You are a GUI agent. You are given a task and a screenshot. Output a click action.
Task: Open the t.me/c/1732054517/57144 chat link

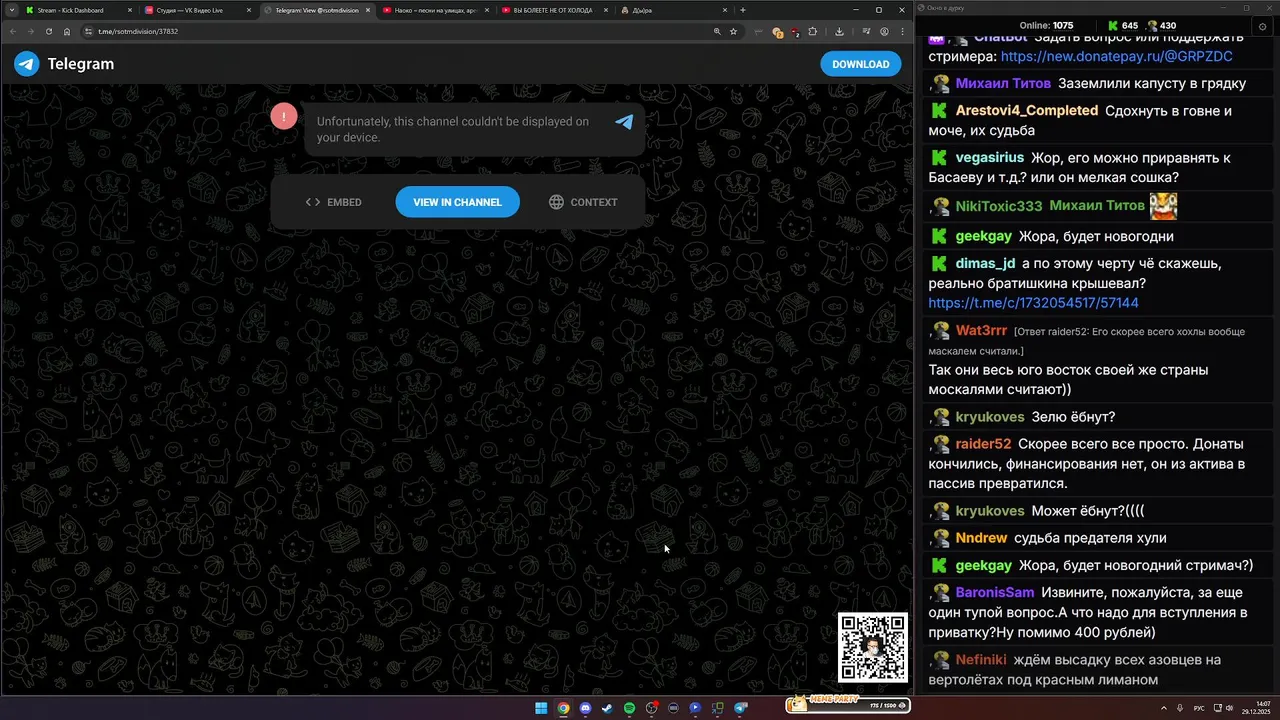1033,303
